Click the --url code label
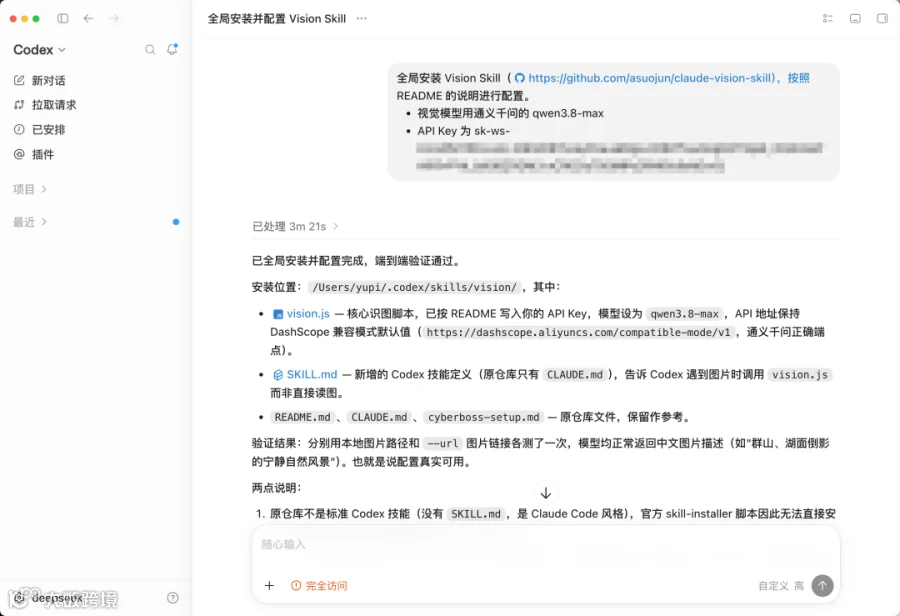900x616 pixels. tap(443, 443)
